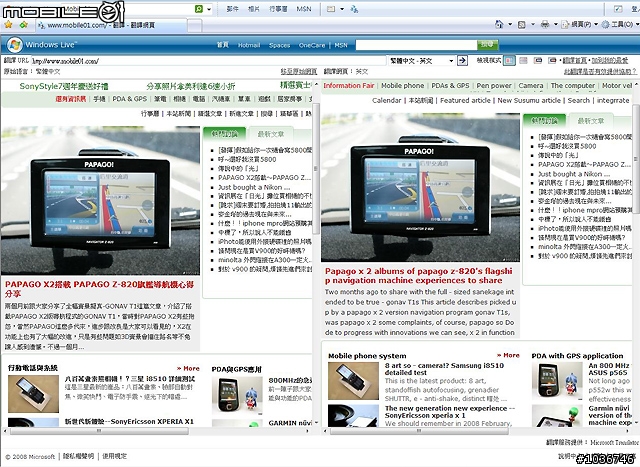Click New Susumu article link
The width and height of the screenshot is (640, 467).
(529, 100)
